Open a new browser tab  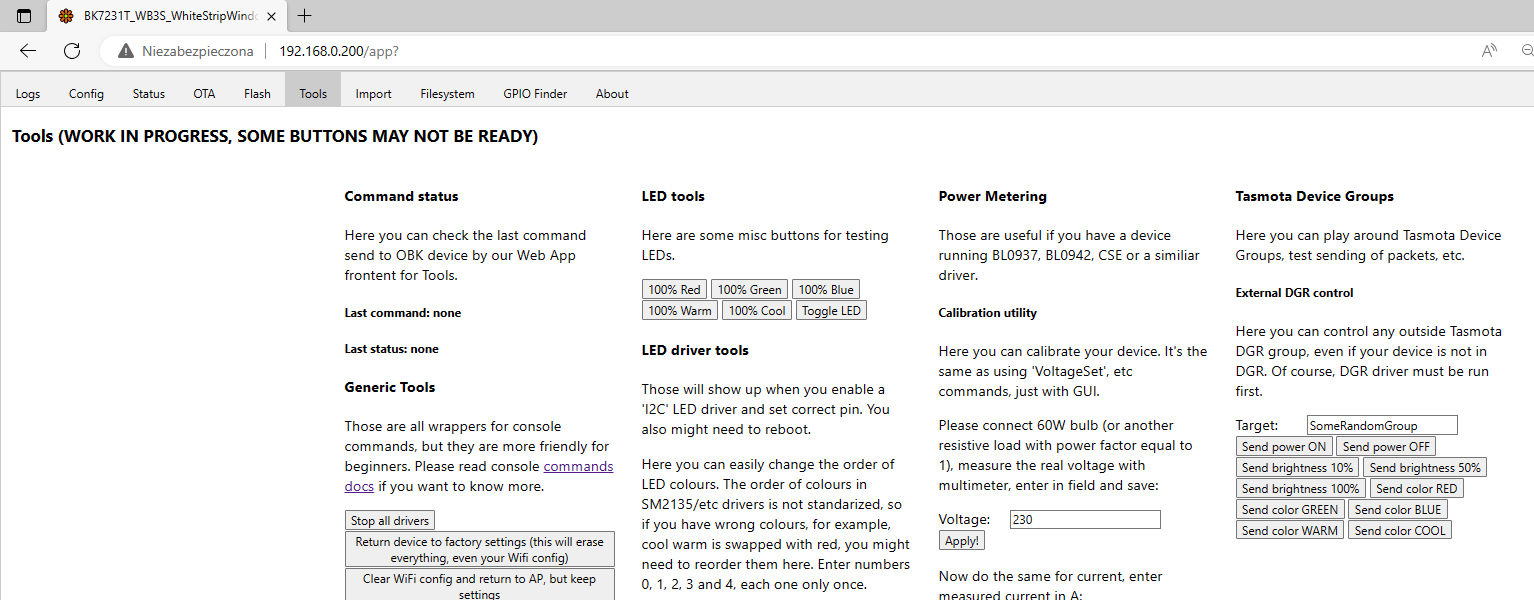tap(305, 16)
